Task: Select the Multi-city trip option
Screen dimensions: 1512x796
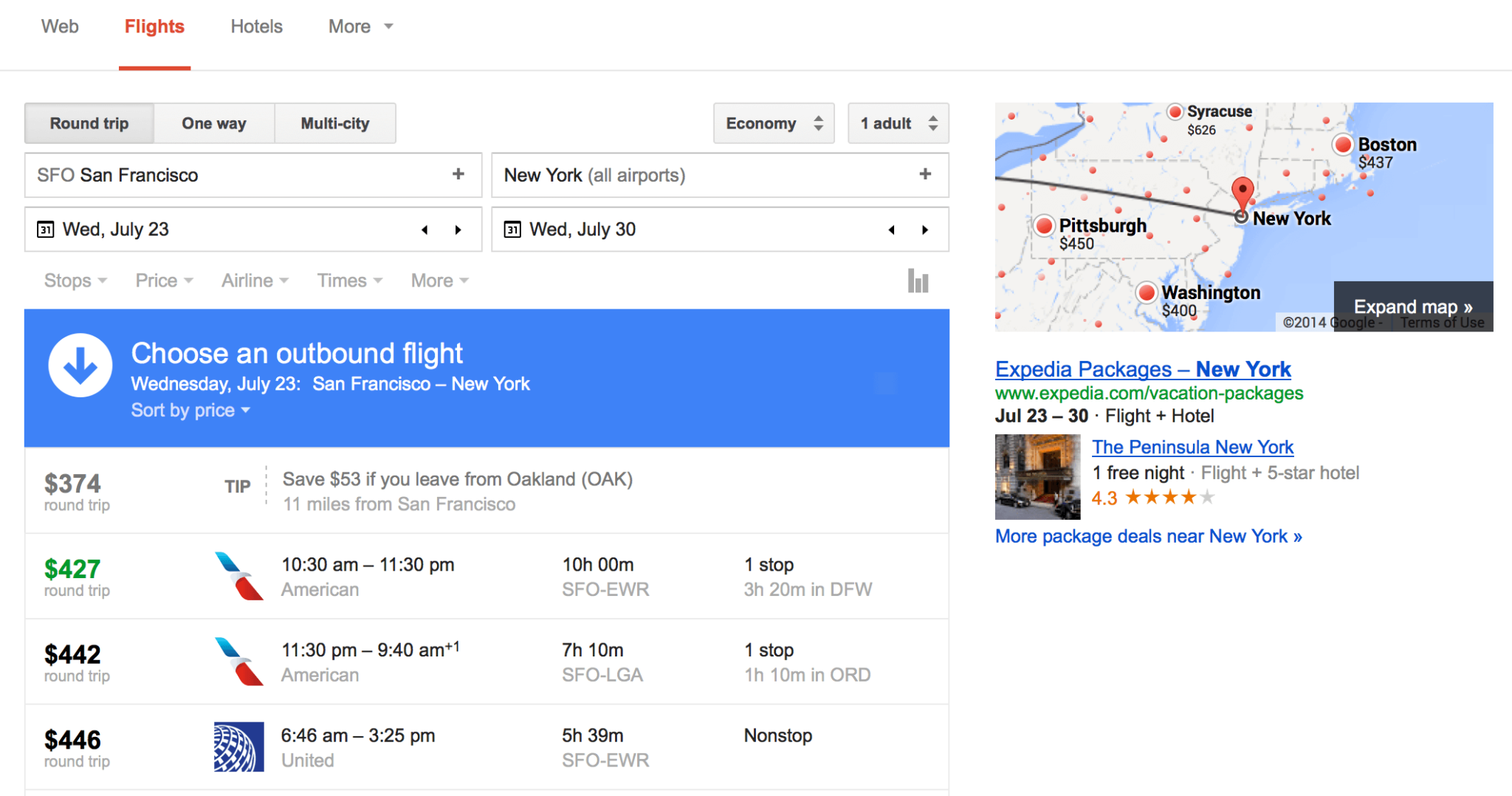Action: click(335, 123)
